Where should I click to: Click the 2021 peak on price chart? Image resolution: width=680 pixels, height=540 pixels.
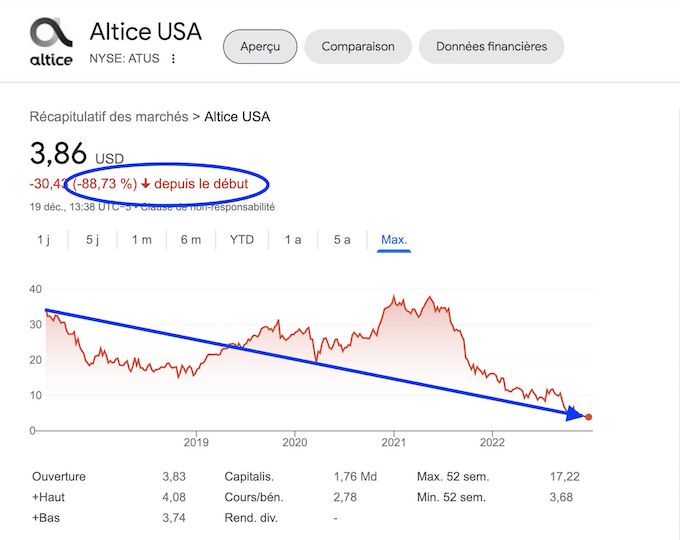pos(394,297)
